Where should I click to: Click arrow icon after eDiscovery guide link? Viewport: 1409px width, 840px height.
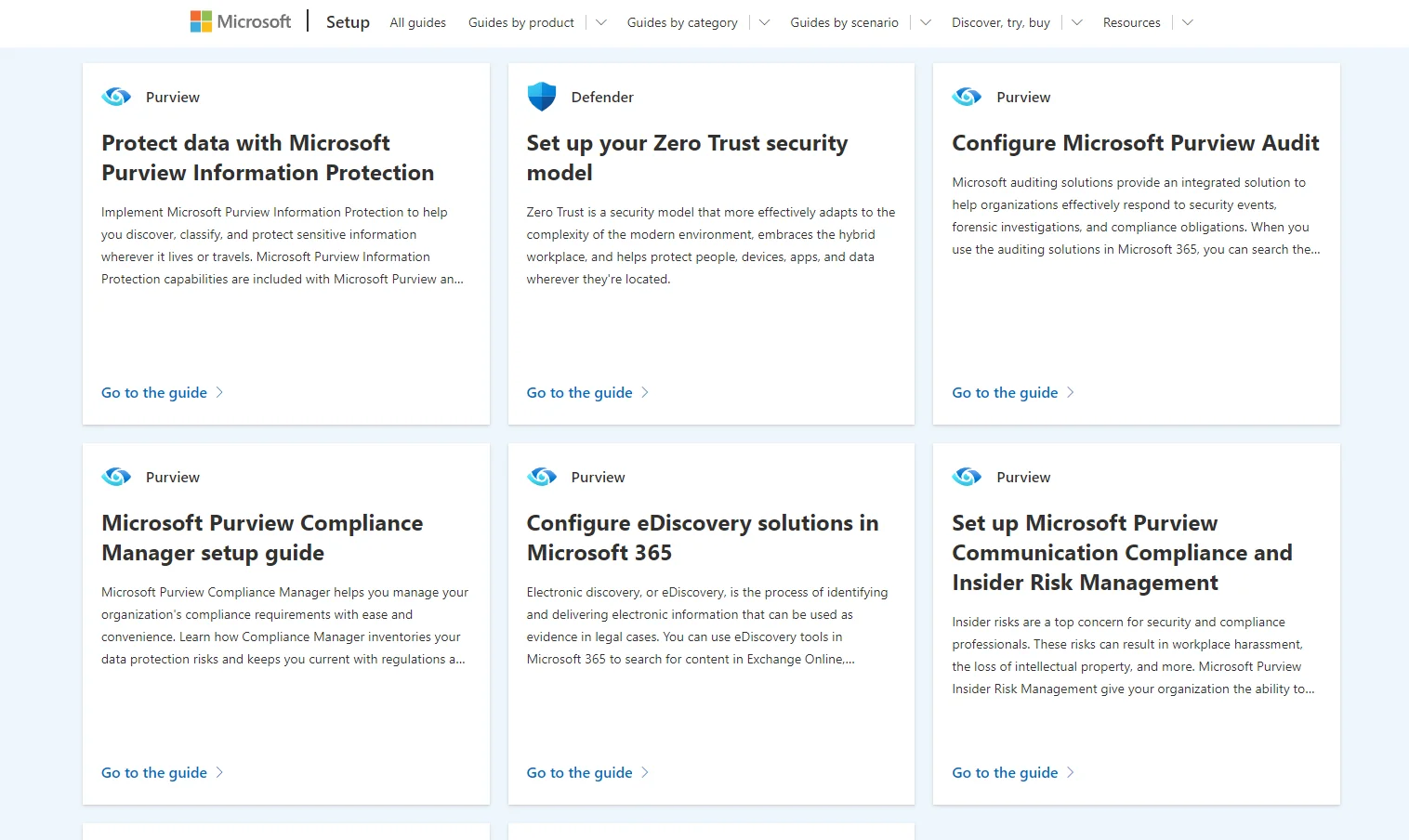645,772
